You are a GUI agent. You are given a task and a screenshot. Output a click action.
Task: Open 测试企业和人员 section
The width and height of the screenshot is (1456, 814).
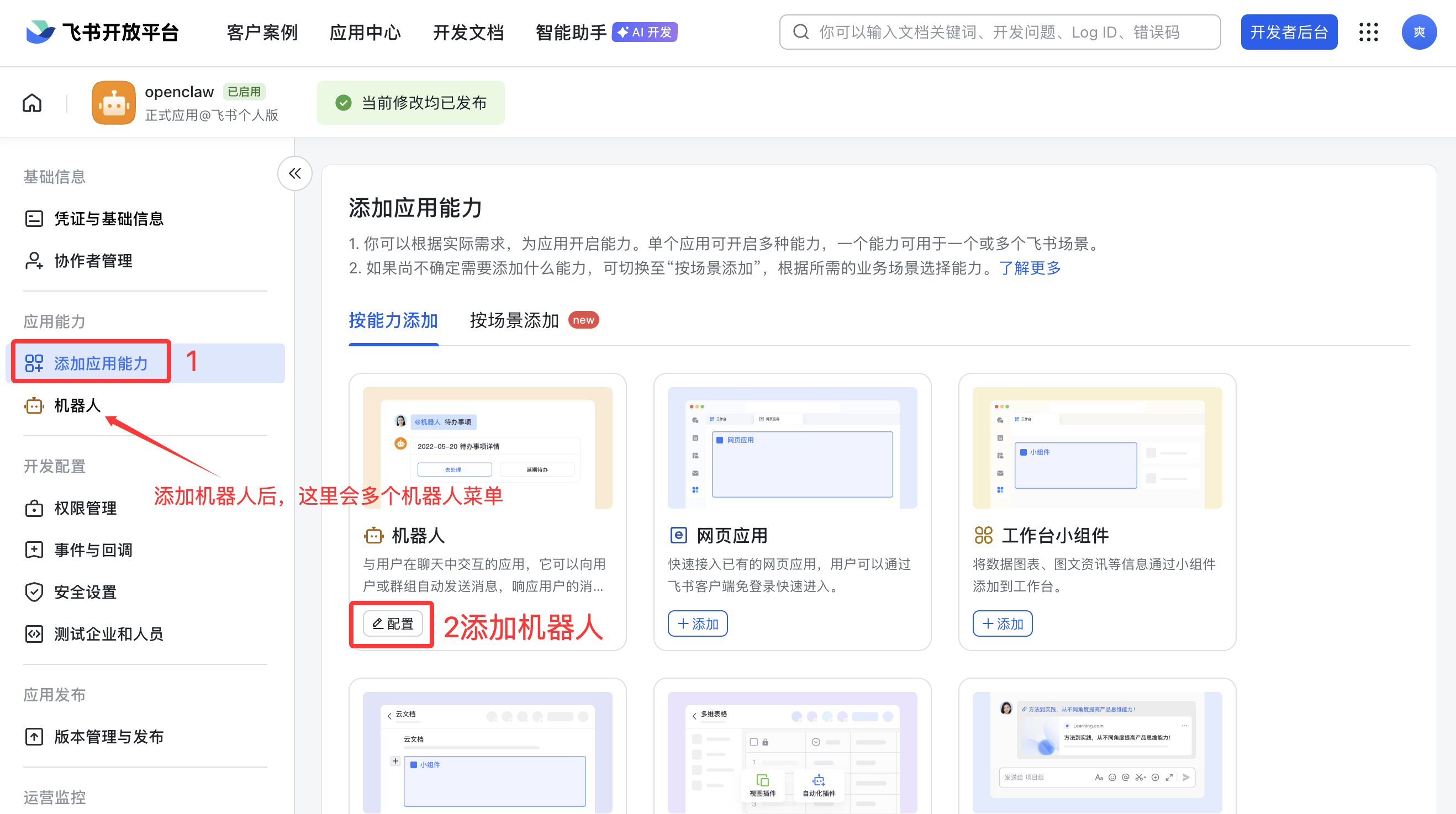108,633
